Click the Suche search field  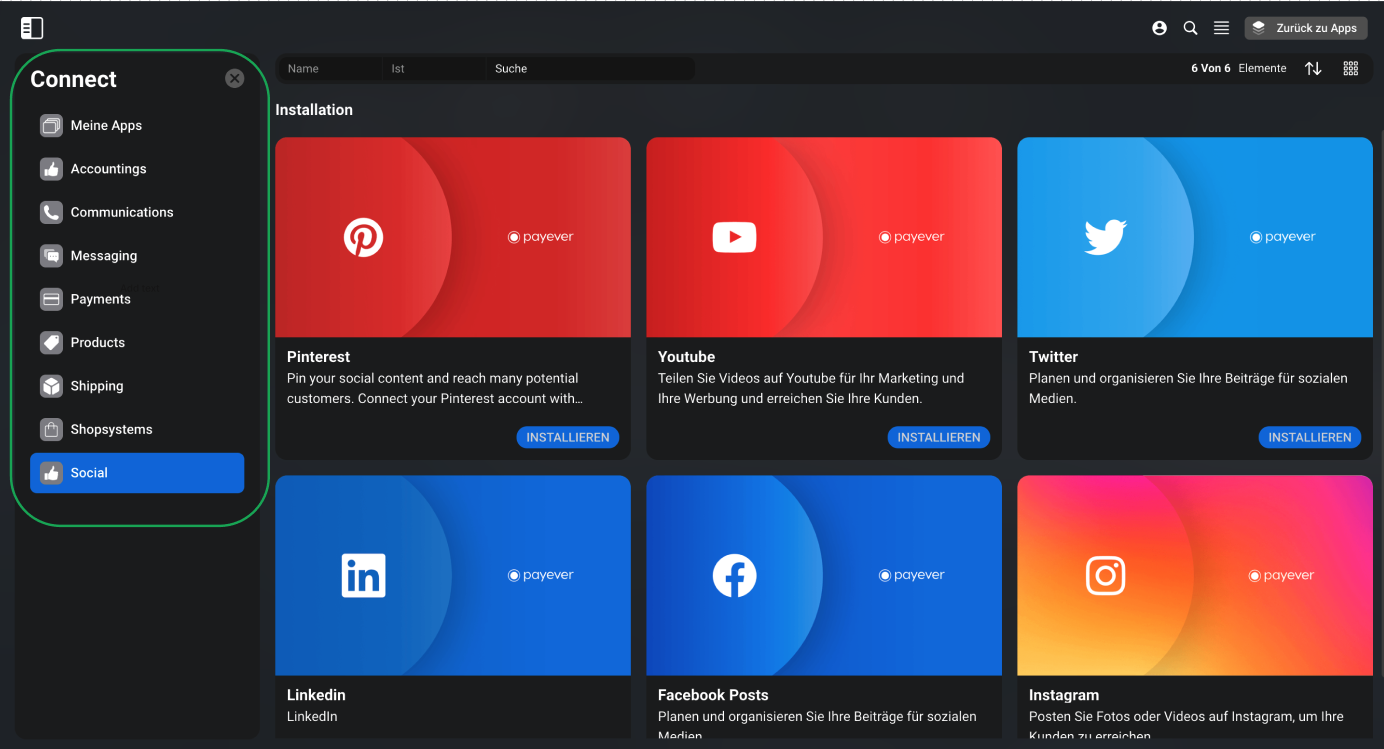[x=590, y=69]
